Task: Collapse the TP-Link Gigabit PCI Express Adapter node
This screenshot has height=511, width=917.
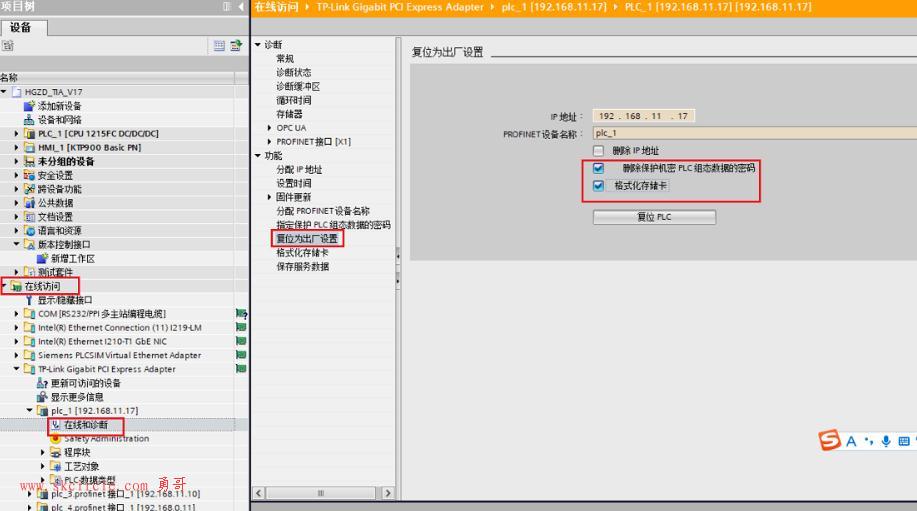Action: point(16,369)
